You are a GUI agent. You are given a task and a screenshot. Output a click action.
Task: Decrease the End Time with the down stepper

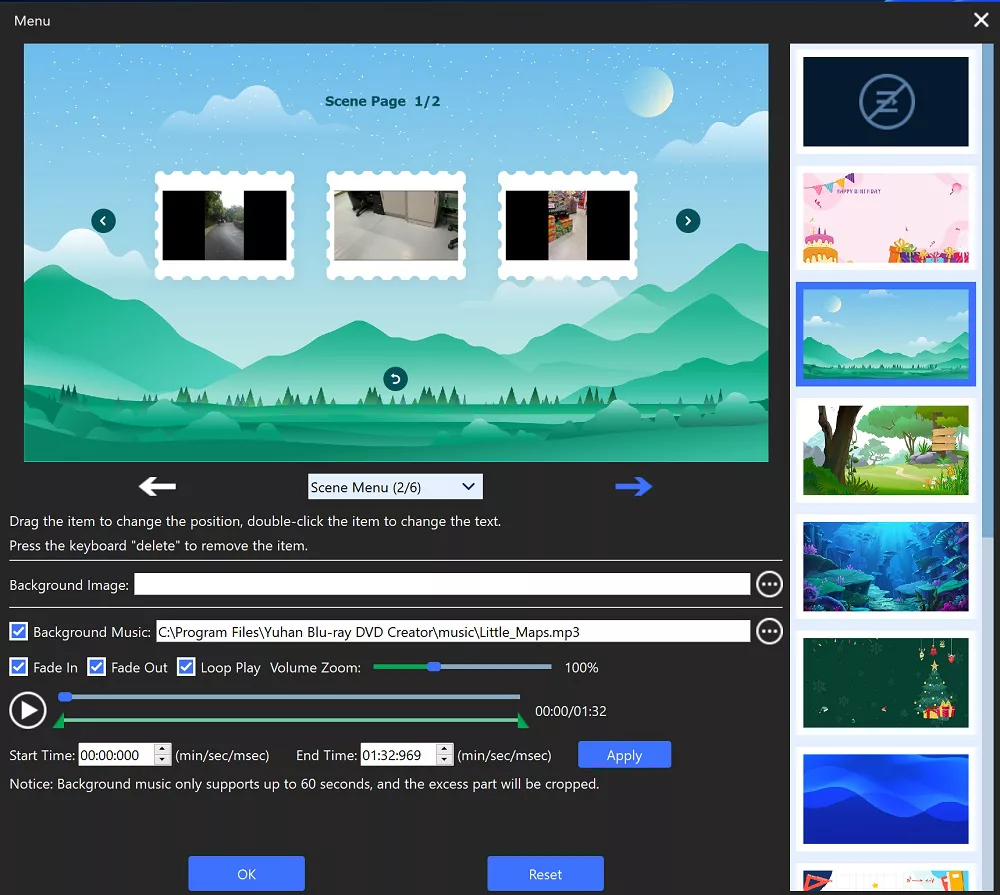tap(446, 761)
